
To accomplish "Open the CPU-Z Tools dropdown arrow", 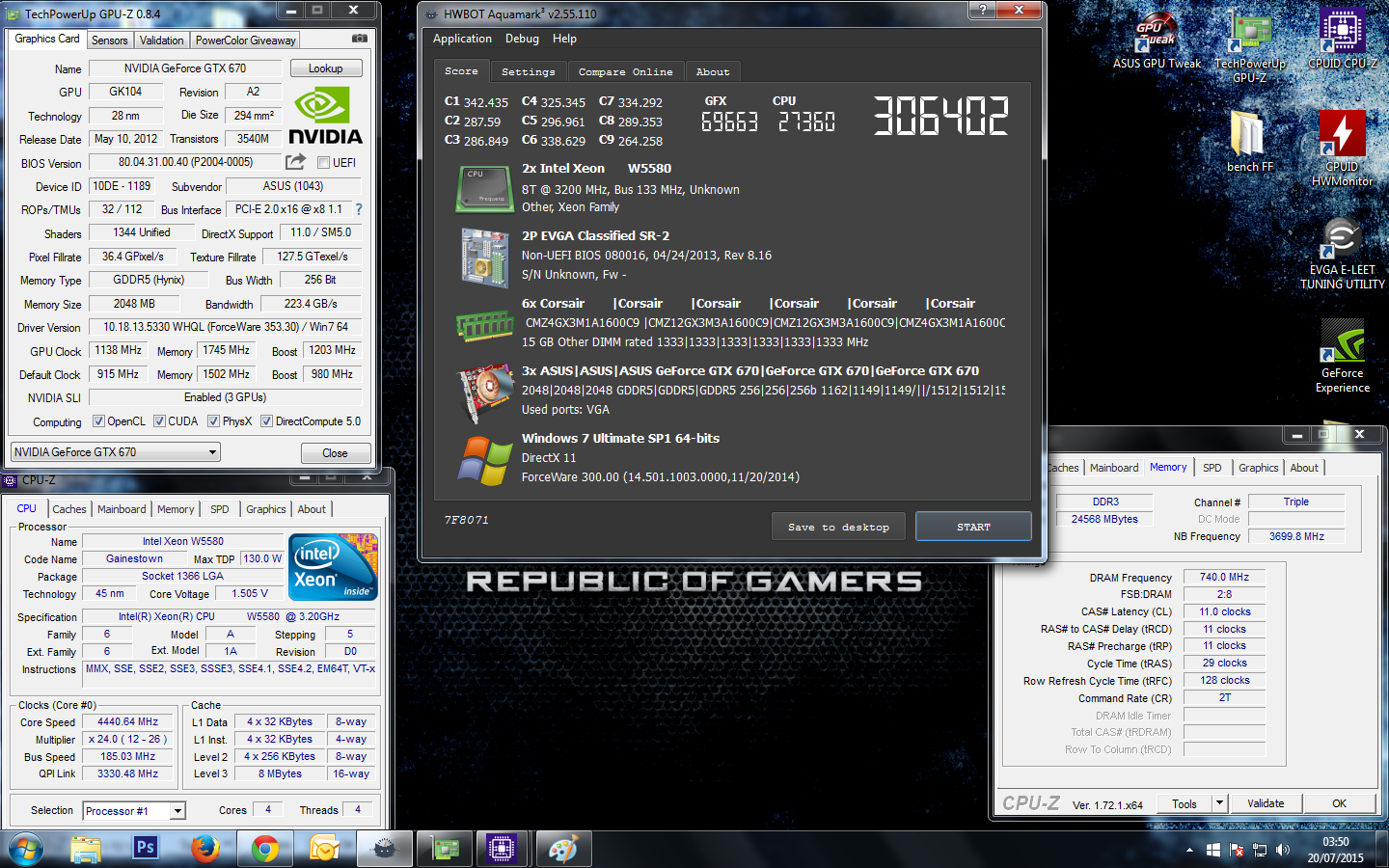I will click(x=1219, y=802).
